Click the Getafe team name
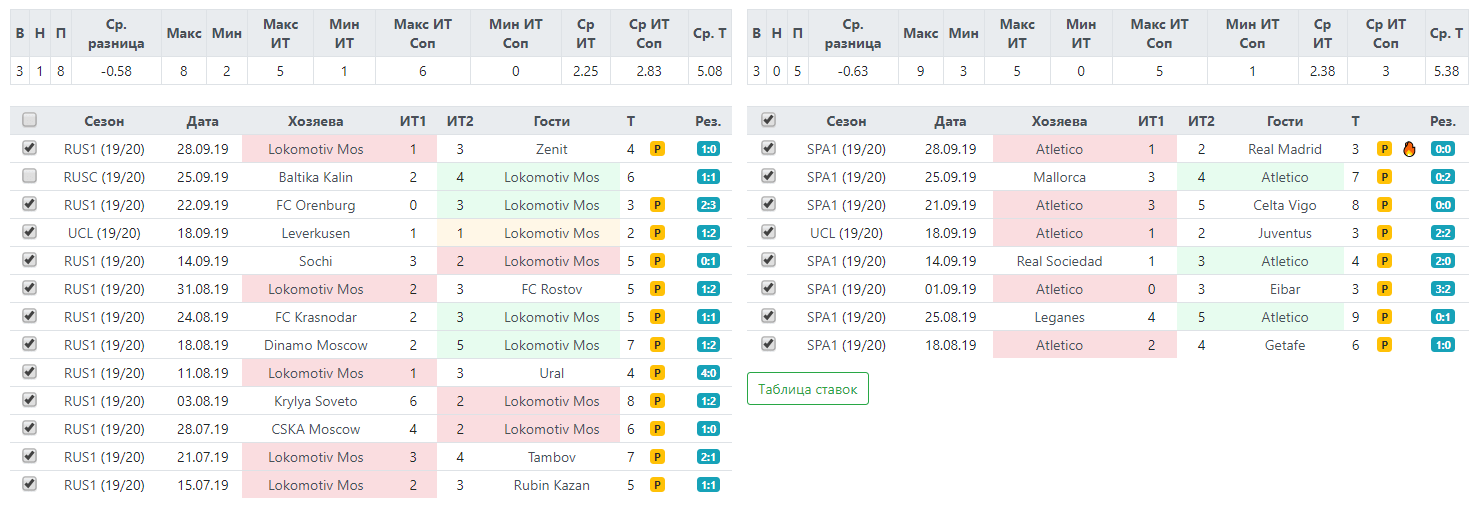This screenshot has height=505, width=1483. coord(1285,345)
